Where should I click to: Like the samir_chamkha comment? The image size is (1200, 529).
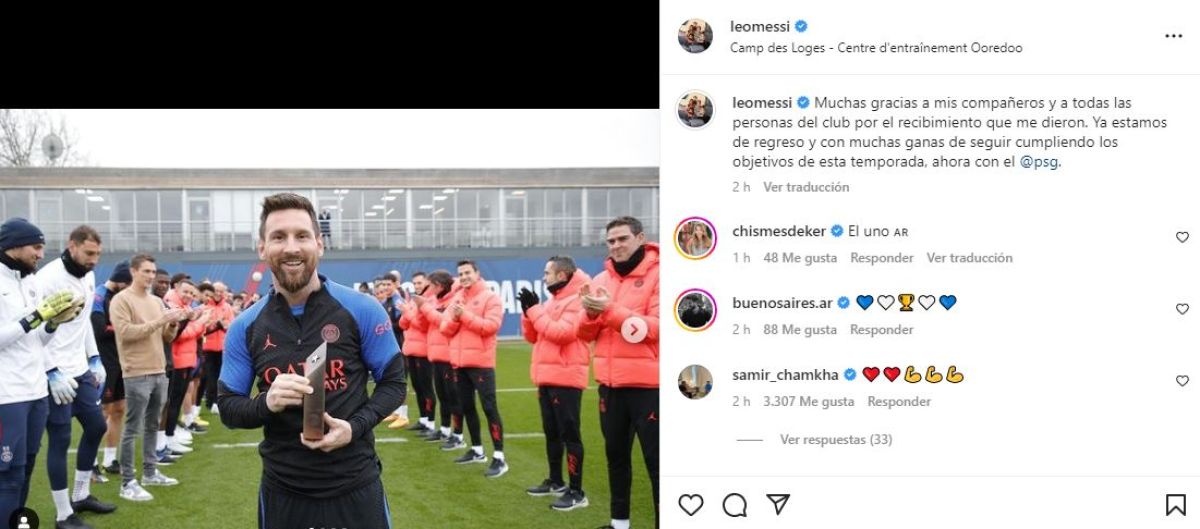1182,381
